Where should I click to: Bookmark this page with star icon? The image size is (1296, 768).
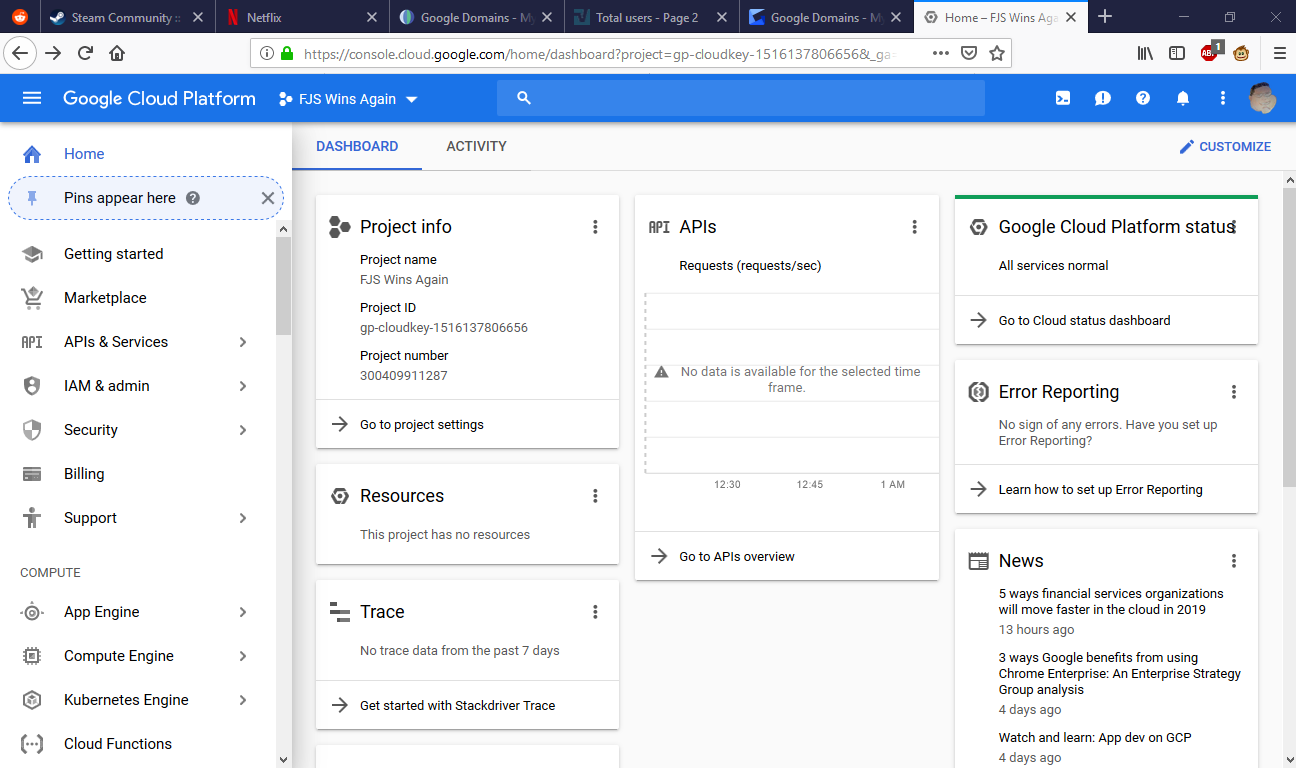997,54
